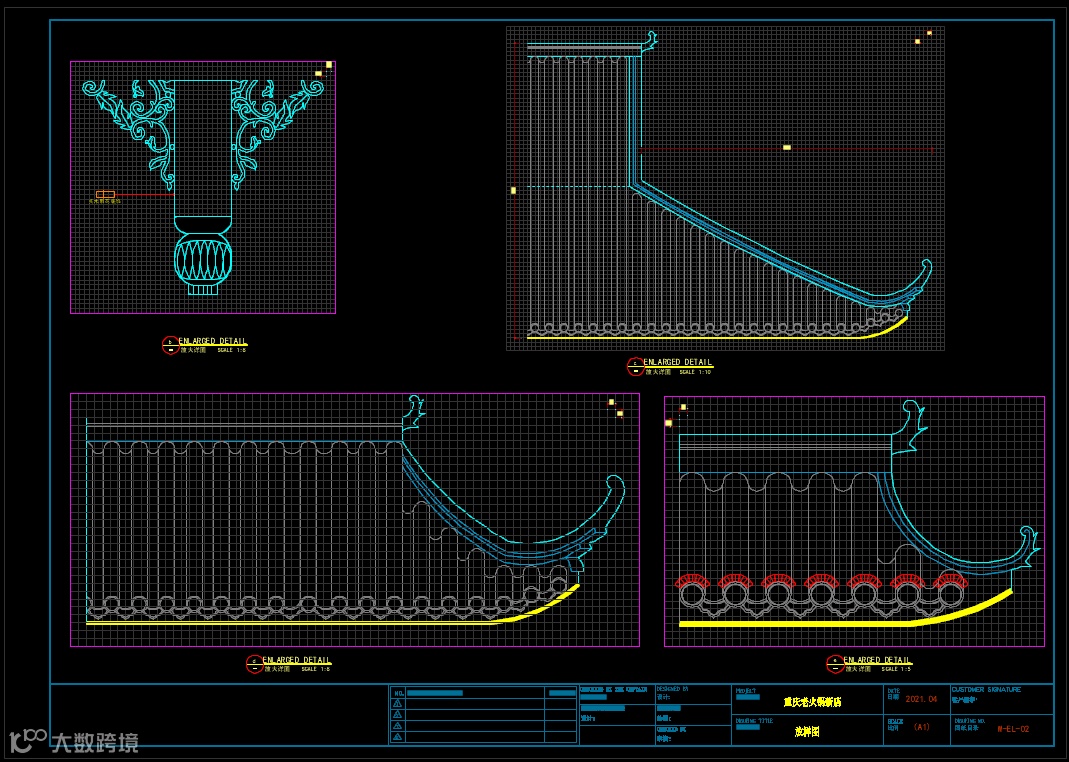The image size is (1069, 762).
Task: Click ridge ornament atop the scale 1:10 roof drawing
Action: pyautogui.click(x=650, y=41)
